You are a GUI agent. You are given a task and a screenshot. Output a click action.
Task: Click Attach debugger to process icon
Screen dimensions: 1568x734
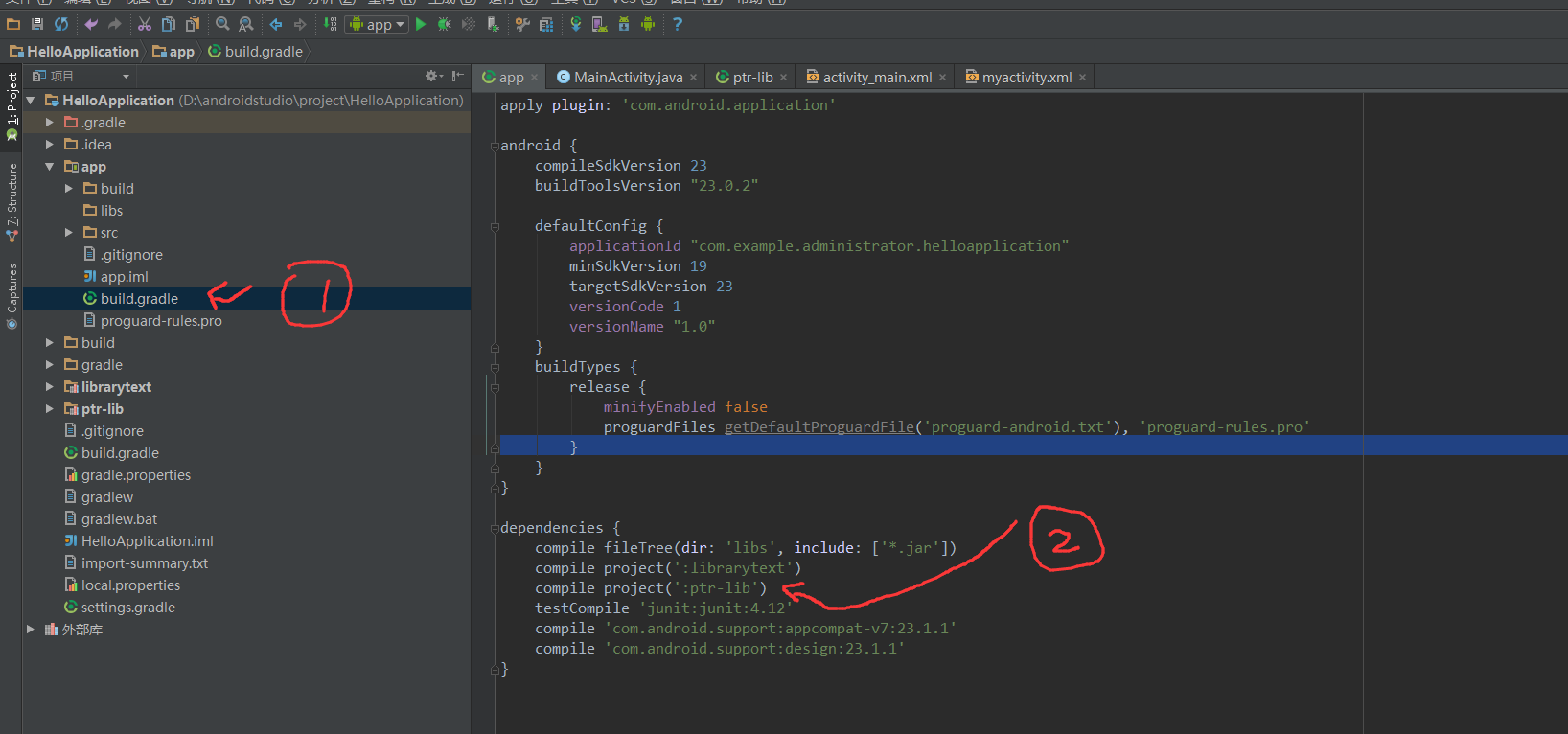493,24
